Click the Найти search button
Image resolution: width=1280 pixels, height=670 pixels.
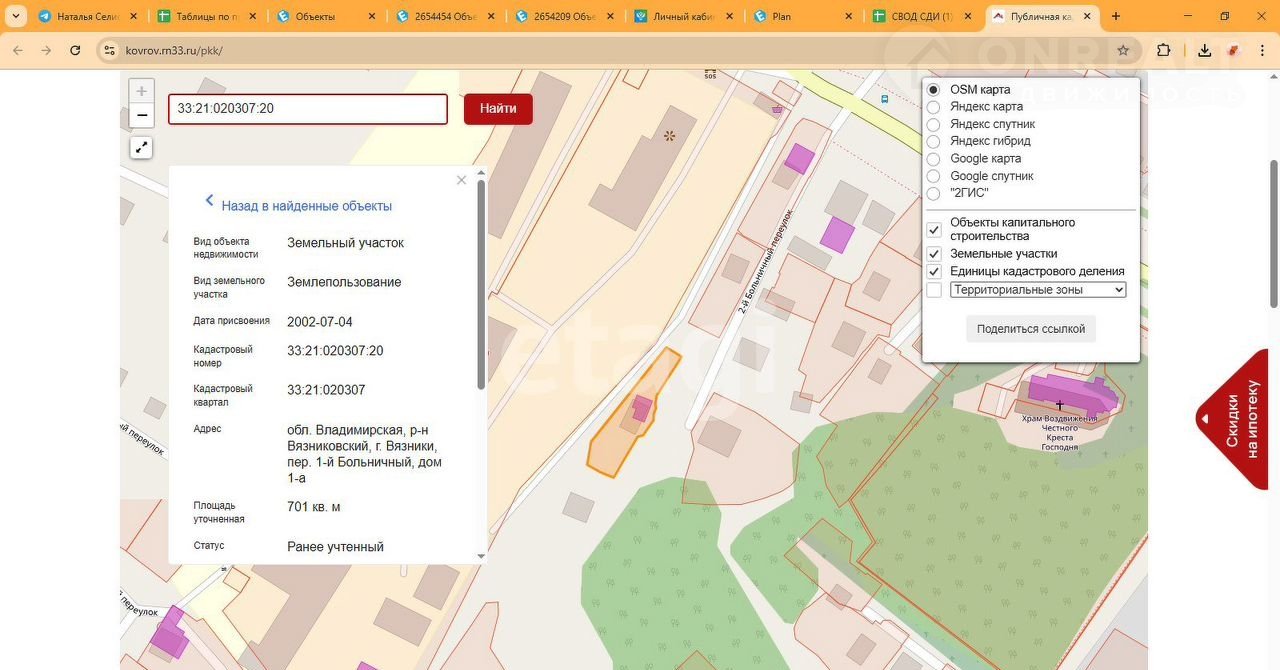(498, 109)
